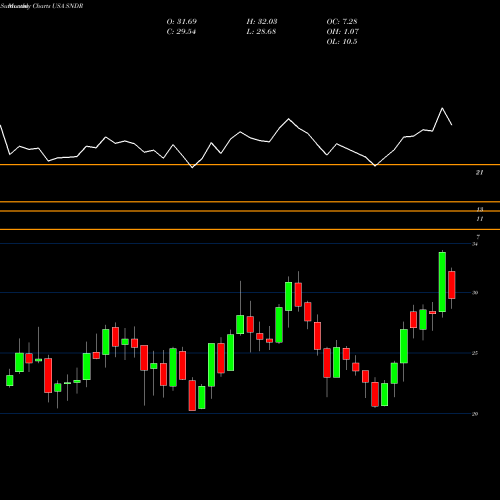
Task: Click the 'OL: 10.5' reading
Action: pyautogui.click(x=342, y=42)
